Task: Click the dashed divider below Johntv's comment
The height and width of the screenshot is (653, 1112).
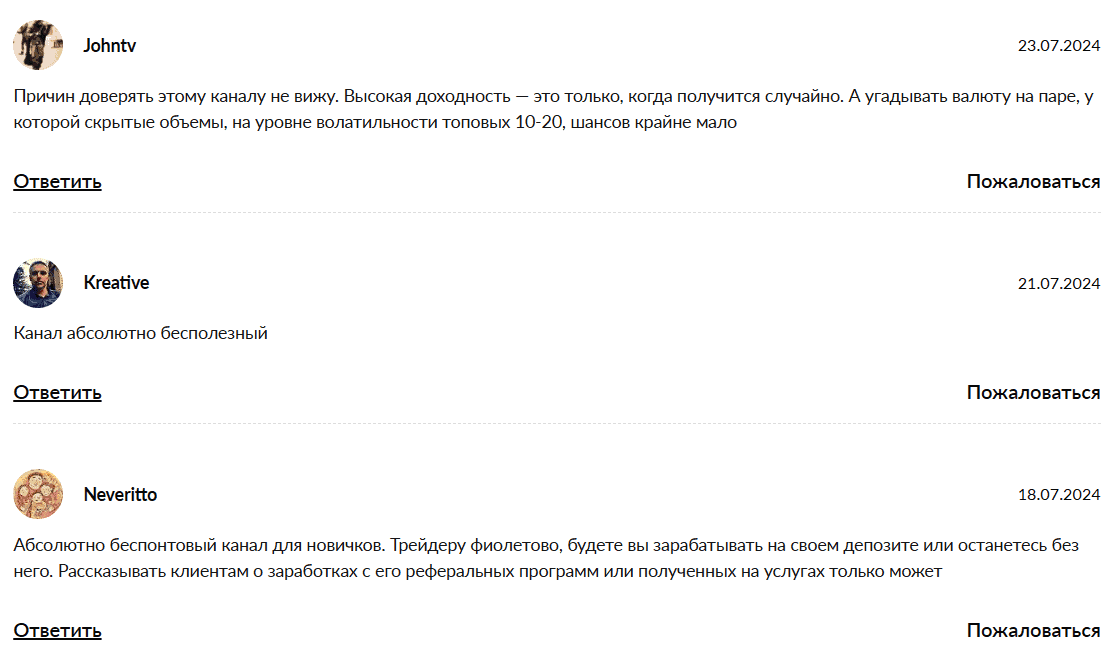Action: coord(556,213)
